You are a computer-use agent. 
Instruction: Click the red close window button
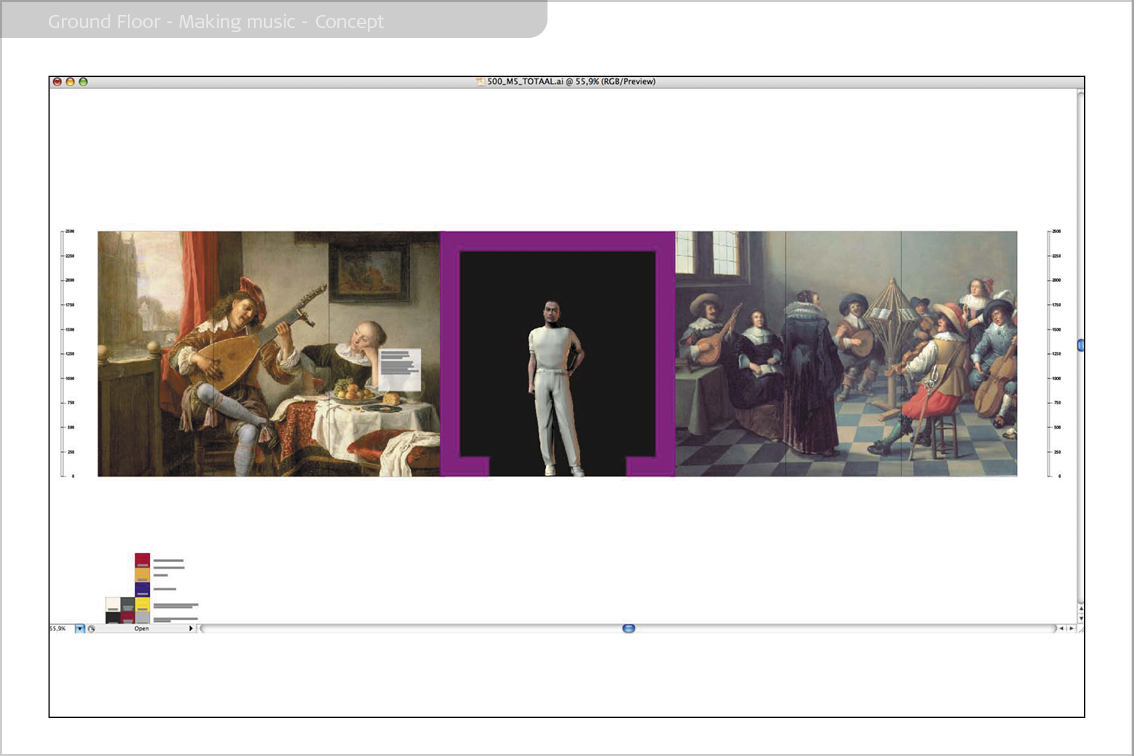[57, 82]
